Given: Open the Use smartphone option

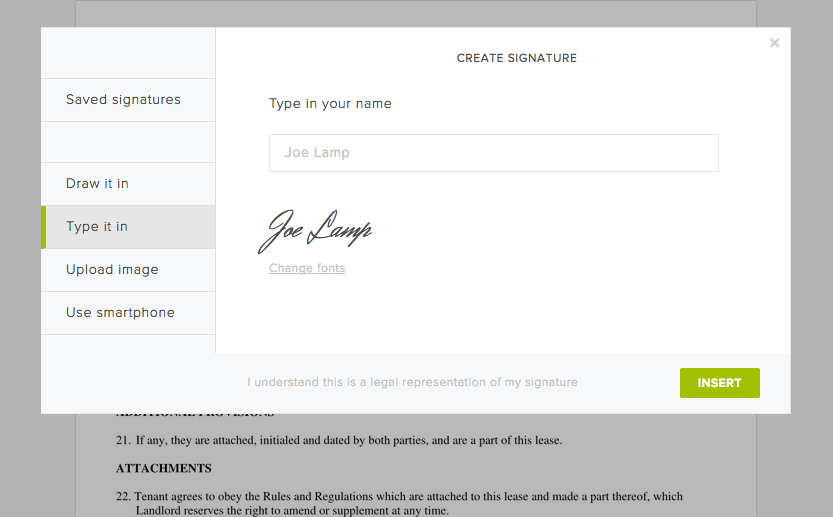Looking at the screenshot, I should (128, 313).
